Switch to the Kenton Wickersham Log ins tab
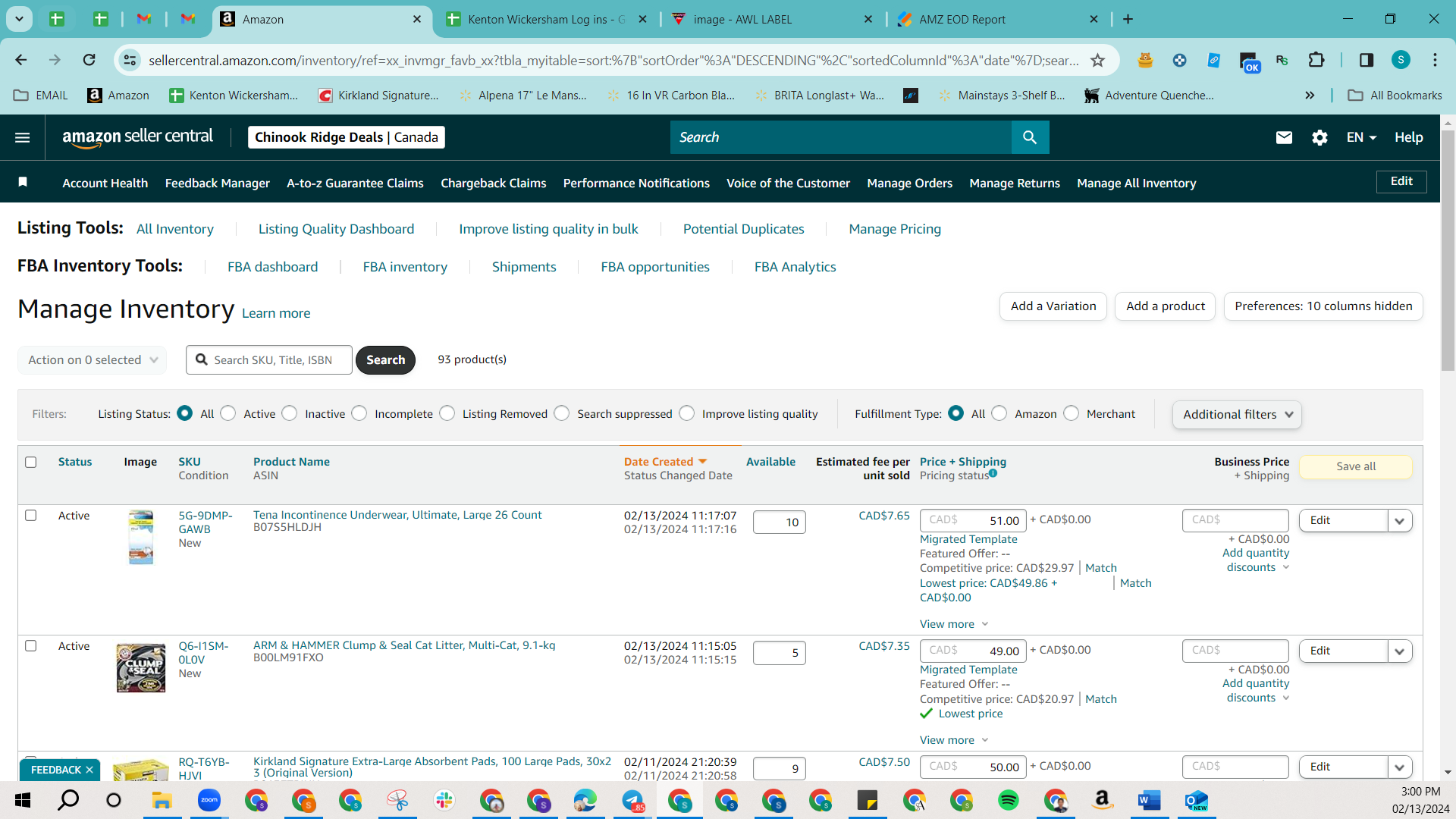This screenshot has height=819, width=1456. click(546, 19)
